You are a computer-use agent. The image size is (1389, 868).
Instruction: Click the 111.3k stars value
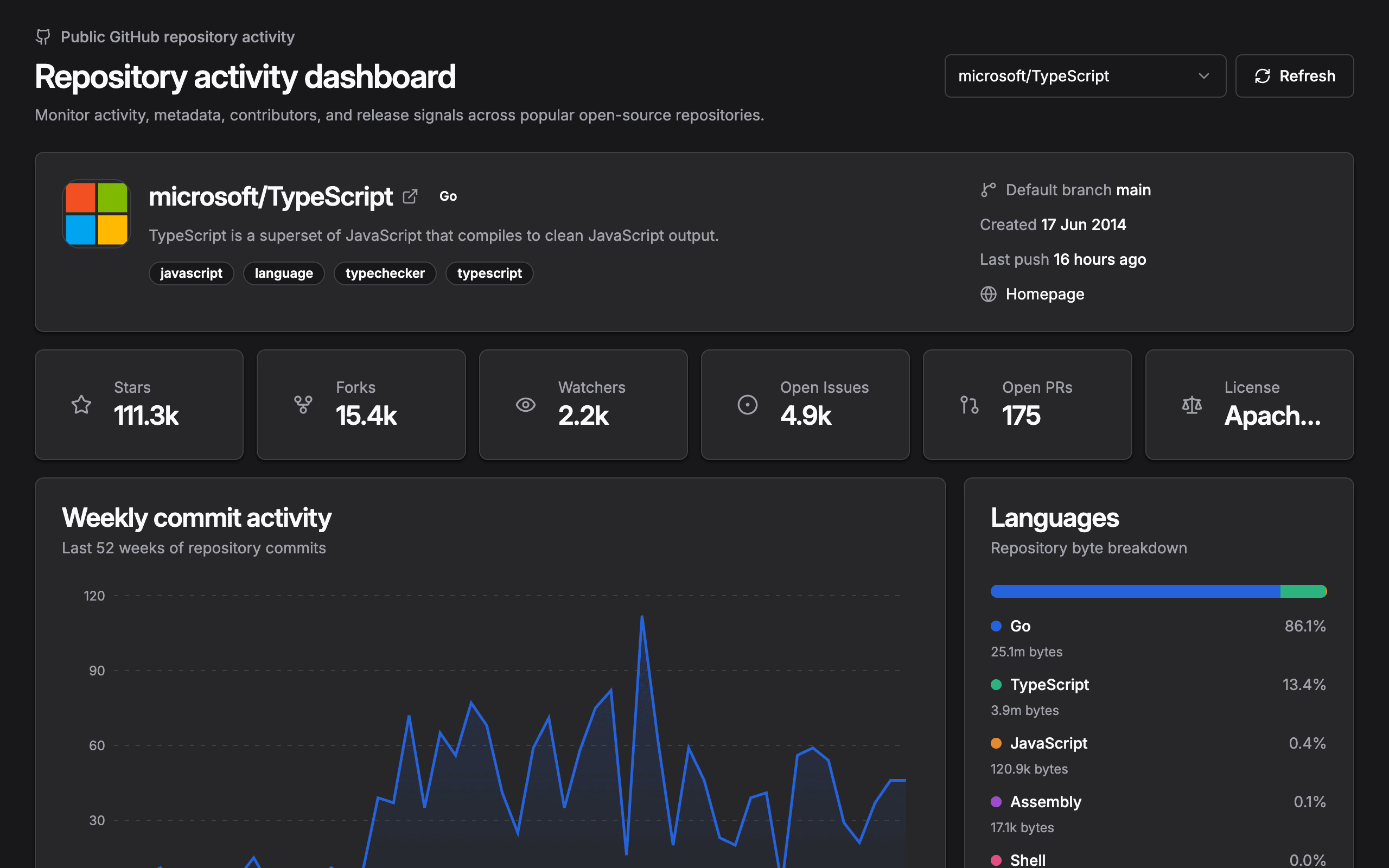[x=146, y=416]
